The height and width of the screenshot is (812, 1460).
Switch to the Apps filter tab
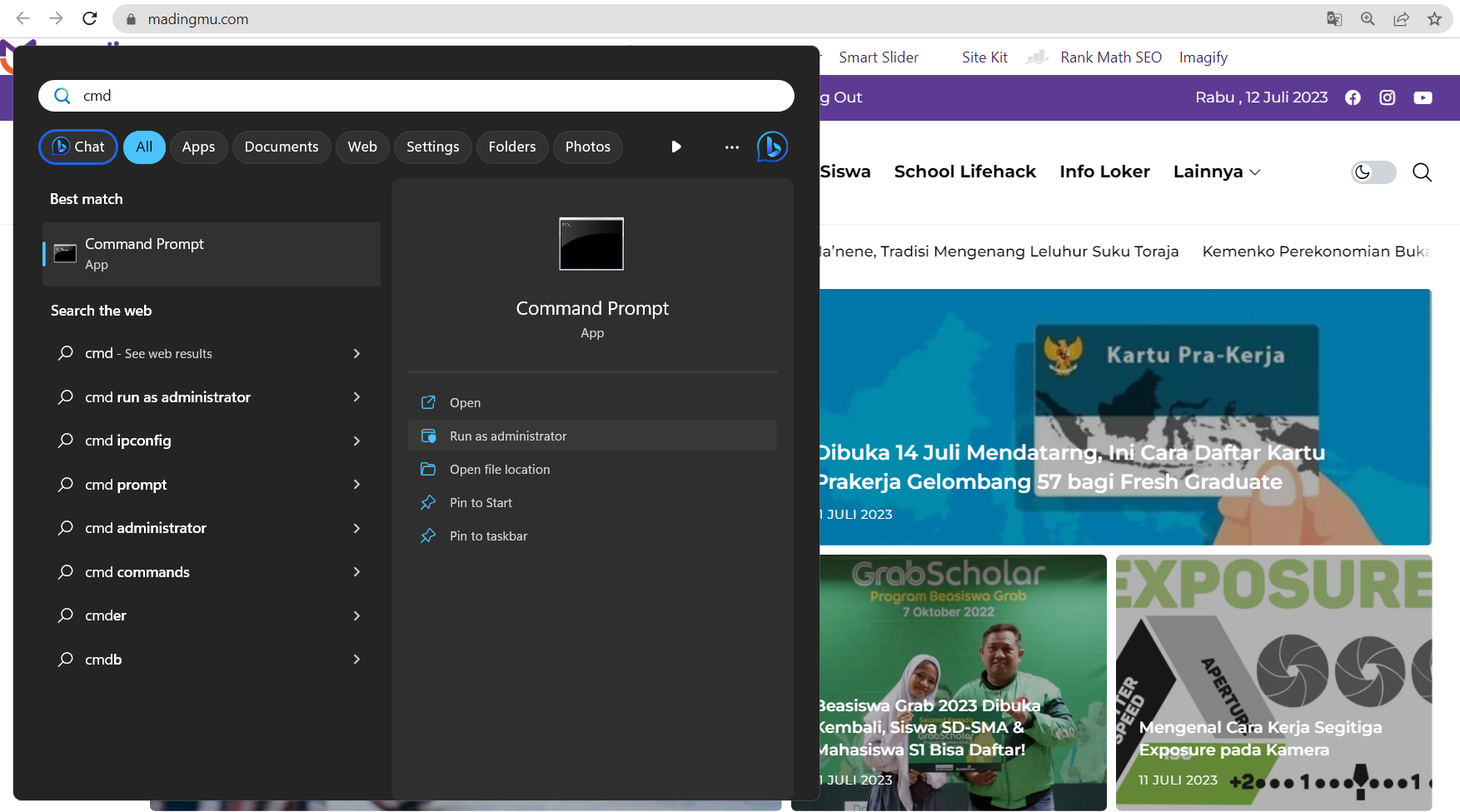198,147
